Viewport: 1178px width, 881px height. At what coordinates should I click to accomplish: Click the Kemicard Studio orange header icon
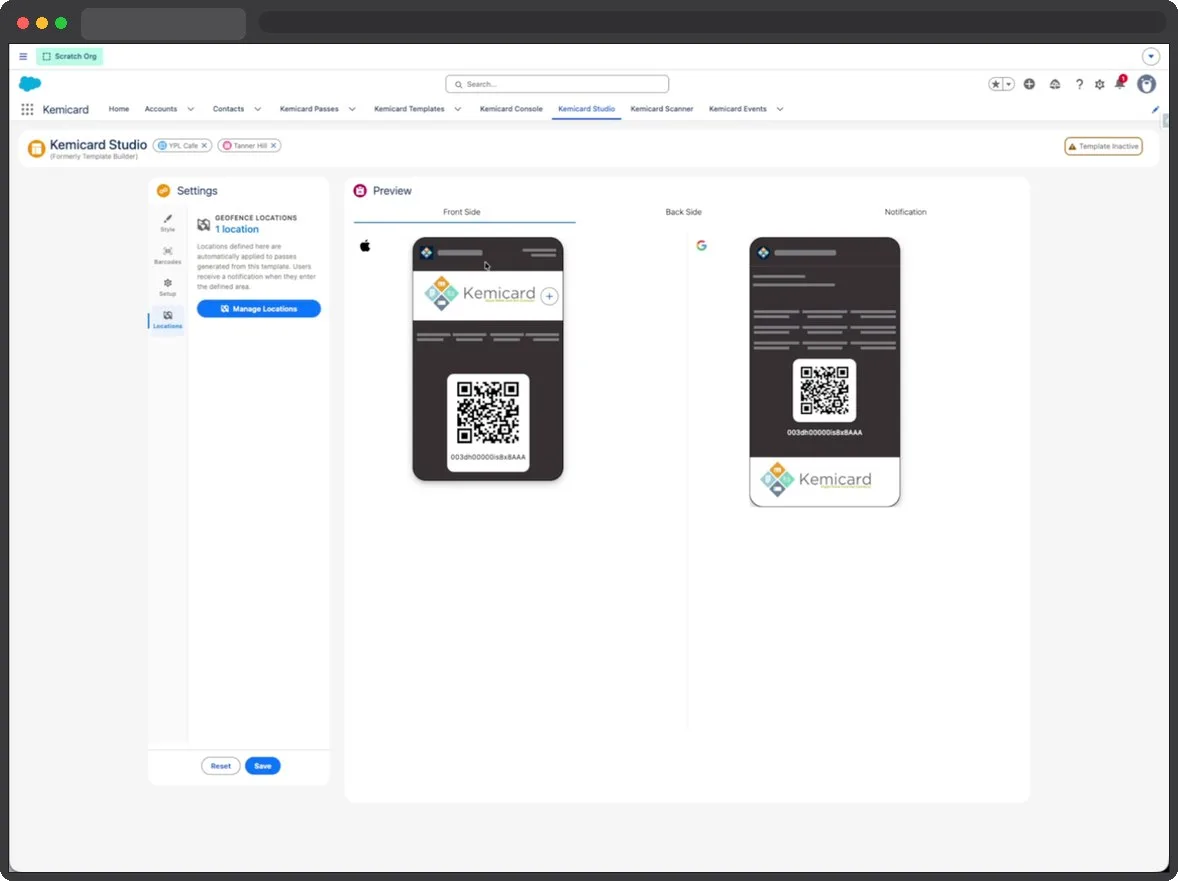click(x=36, y=148)
